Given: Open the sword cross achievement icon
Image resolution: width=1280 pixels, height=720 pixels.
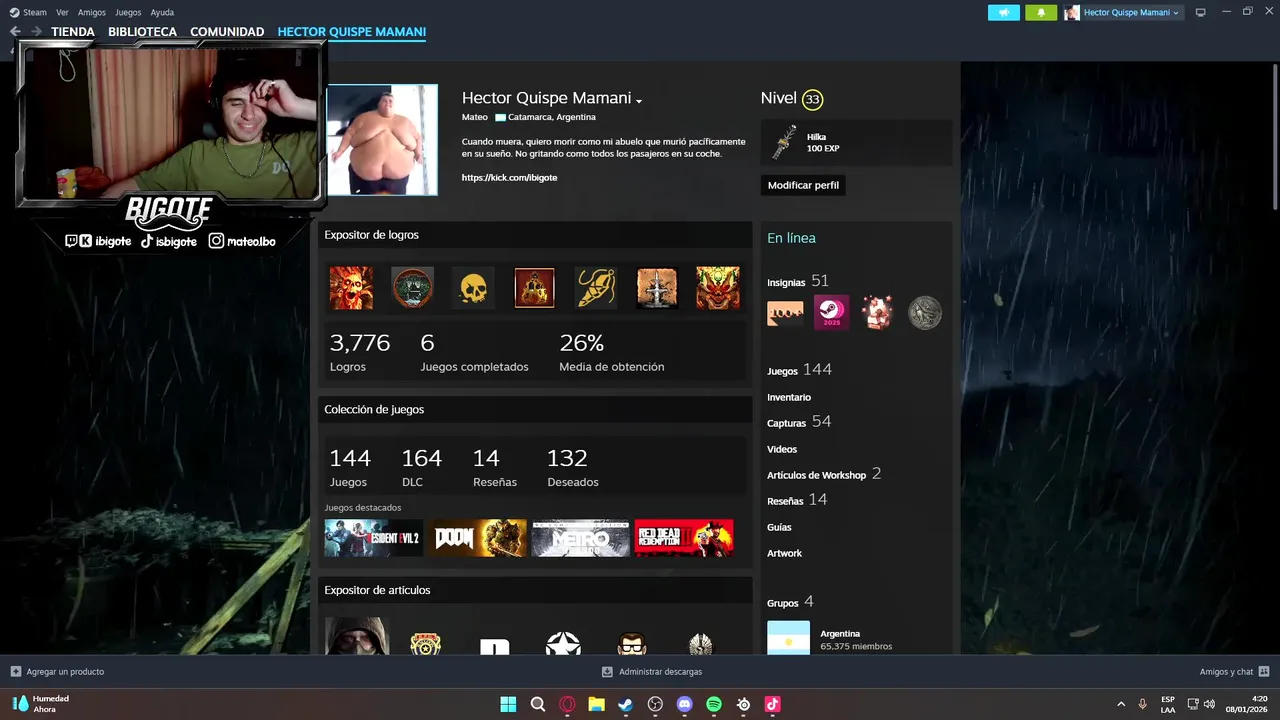Looking at the screenshot, I should click(657, 288).
